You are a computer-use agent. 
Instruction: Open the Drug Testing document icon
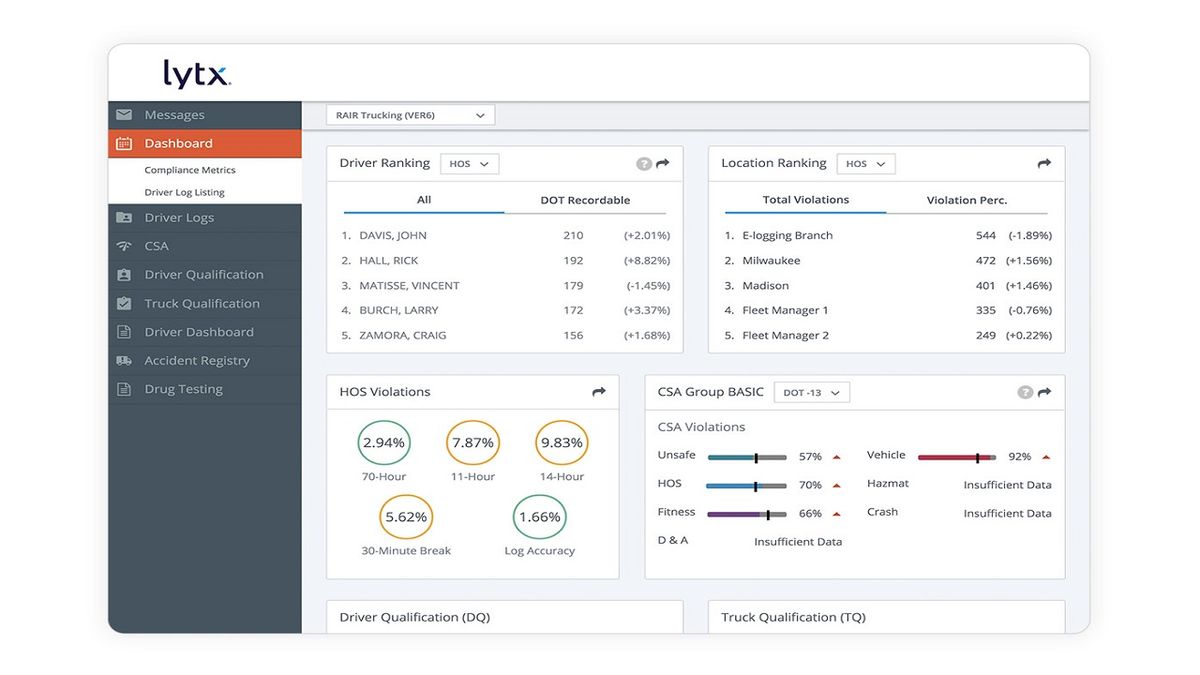[124, 388]
